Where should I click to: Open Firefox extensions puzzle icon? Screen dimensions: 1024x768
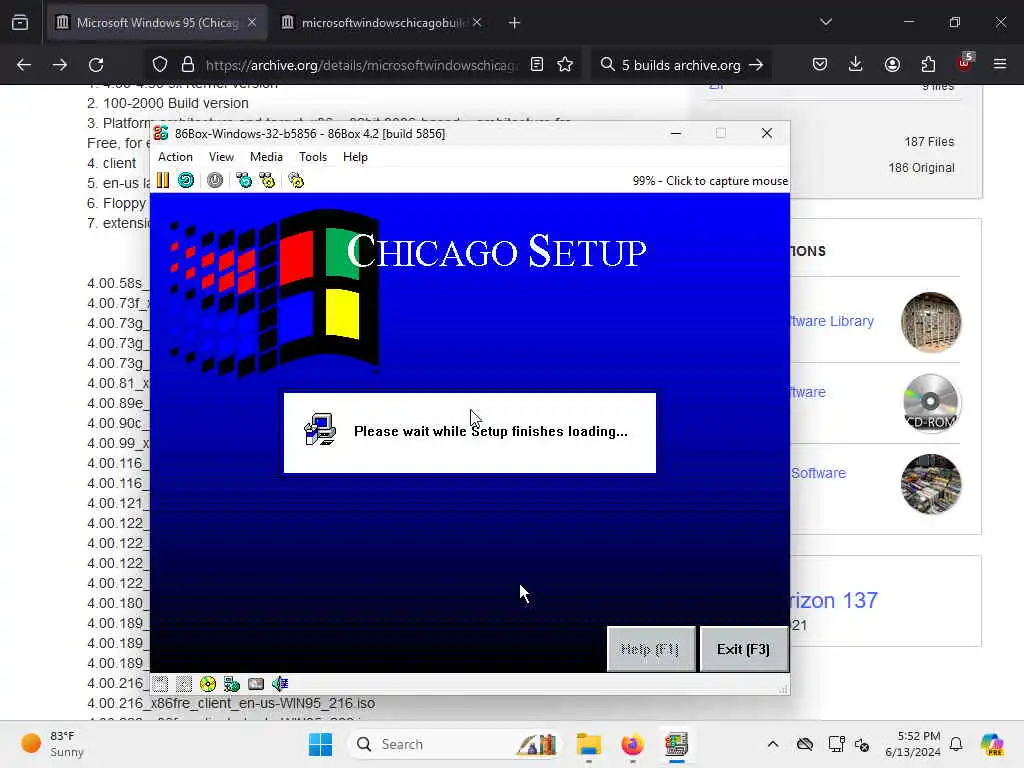click(928, 64)
